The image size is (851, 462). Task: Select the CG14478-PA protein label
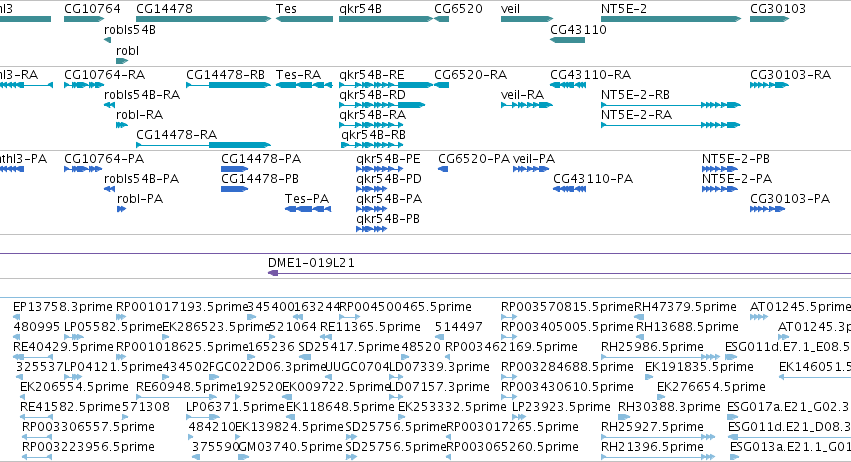(261, 159)
